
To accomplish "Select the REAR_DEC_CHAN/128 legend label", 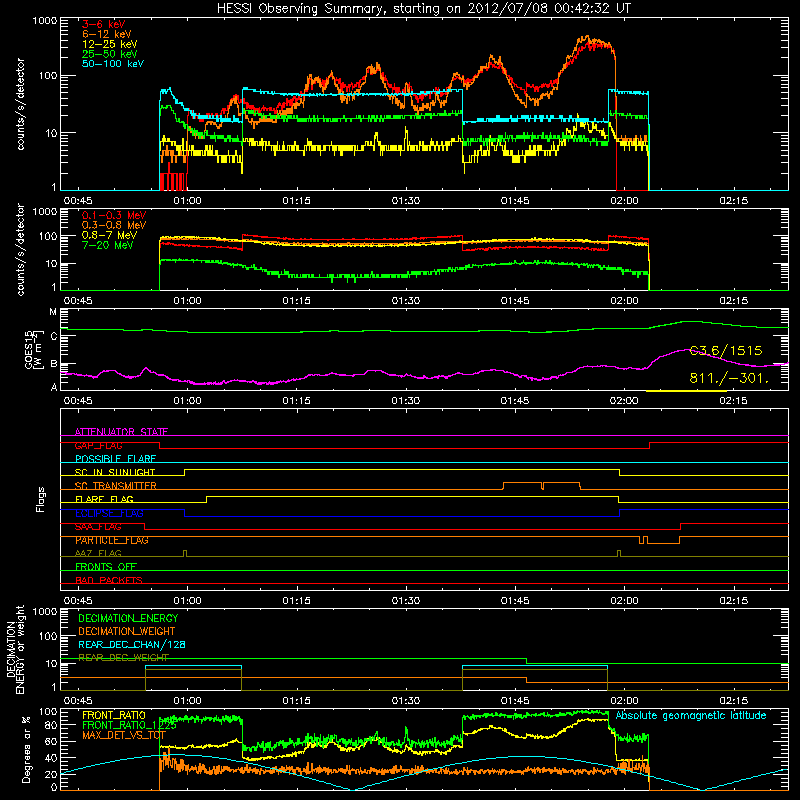I will click(x=132, y=644).
